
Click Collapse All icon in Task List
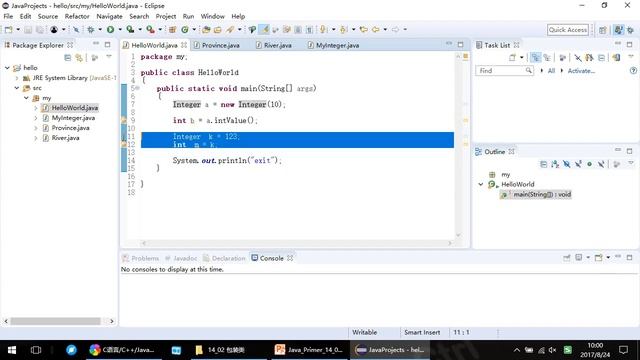[601, 58]
